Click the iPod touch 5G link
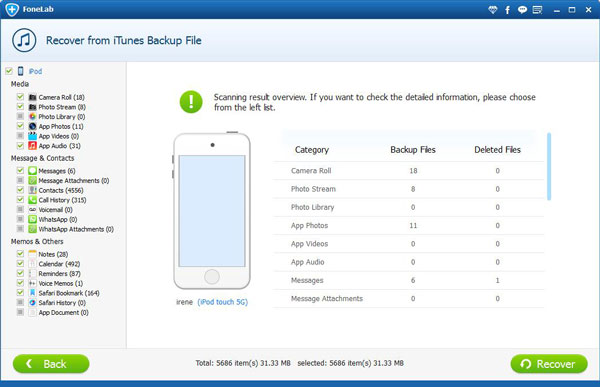600x387 pixels. 223,302
